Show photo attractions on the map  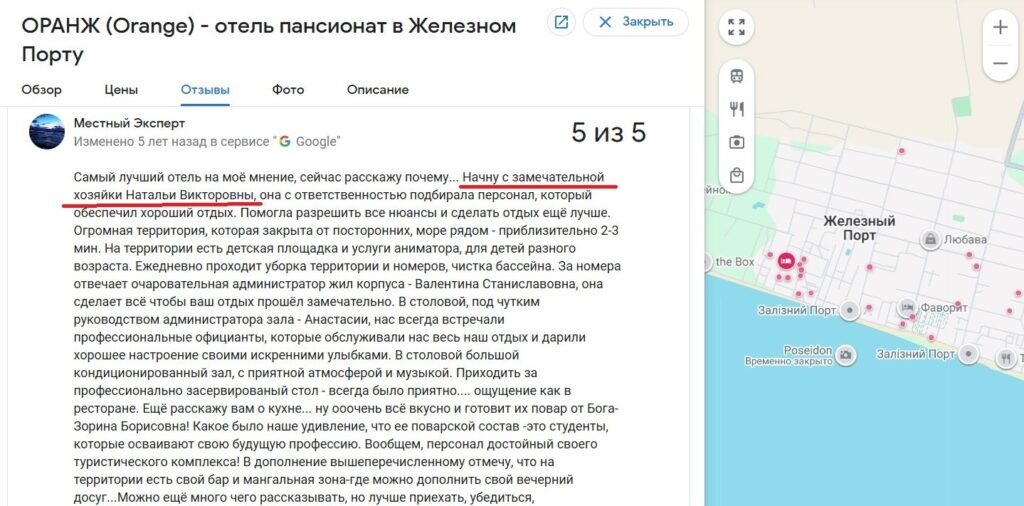tap(737, 142)
